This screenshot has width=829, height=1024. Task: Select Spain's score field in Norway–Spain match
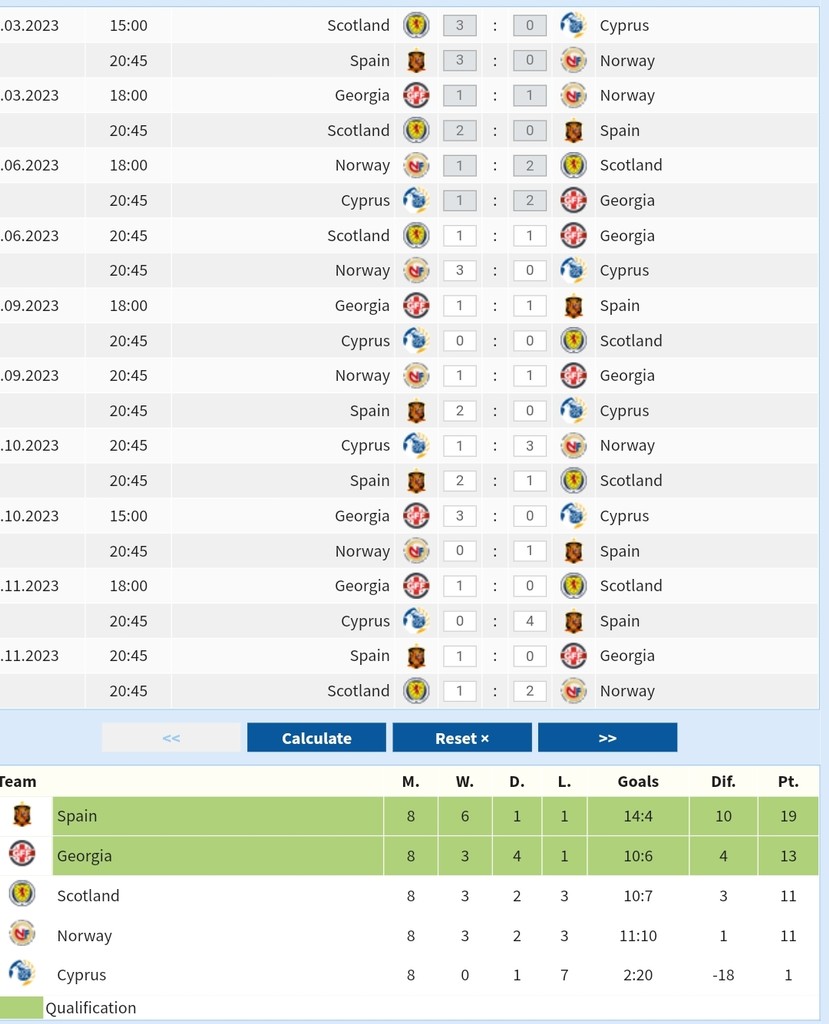pos(530,551)
